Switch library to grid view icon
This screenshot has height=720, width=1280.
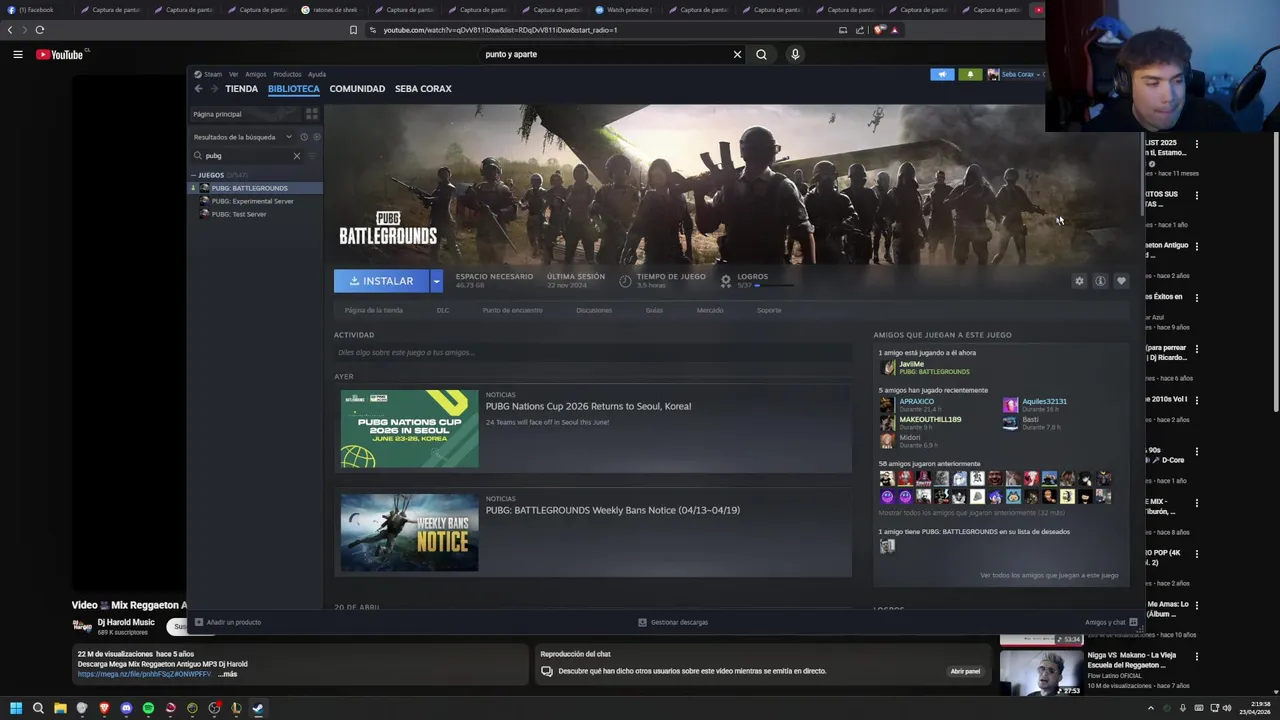click(311, 114)
